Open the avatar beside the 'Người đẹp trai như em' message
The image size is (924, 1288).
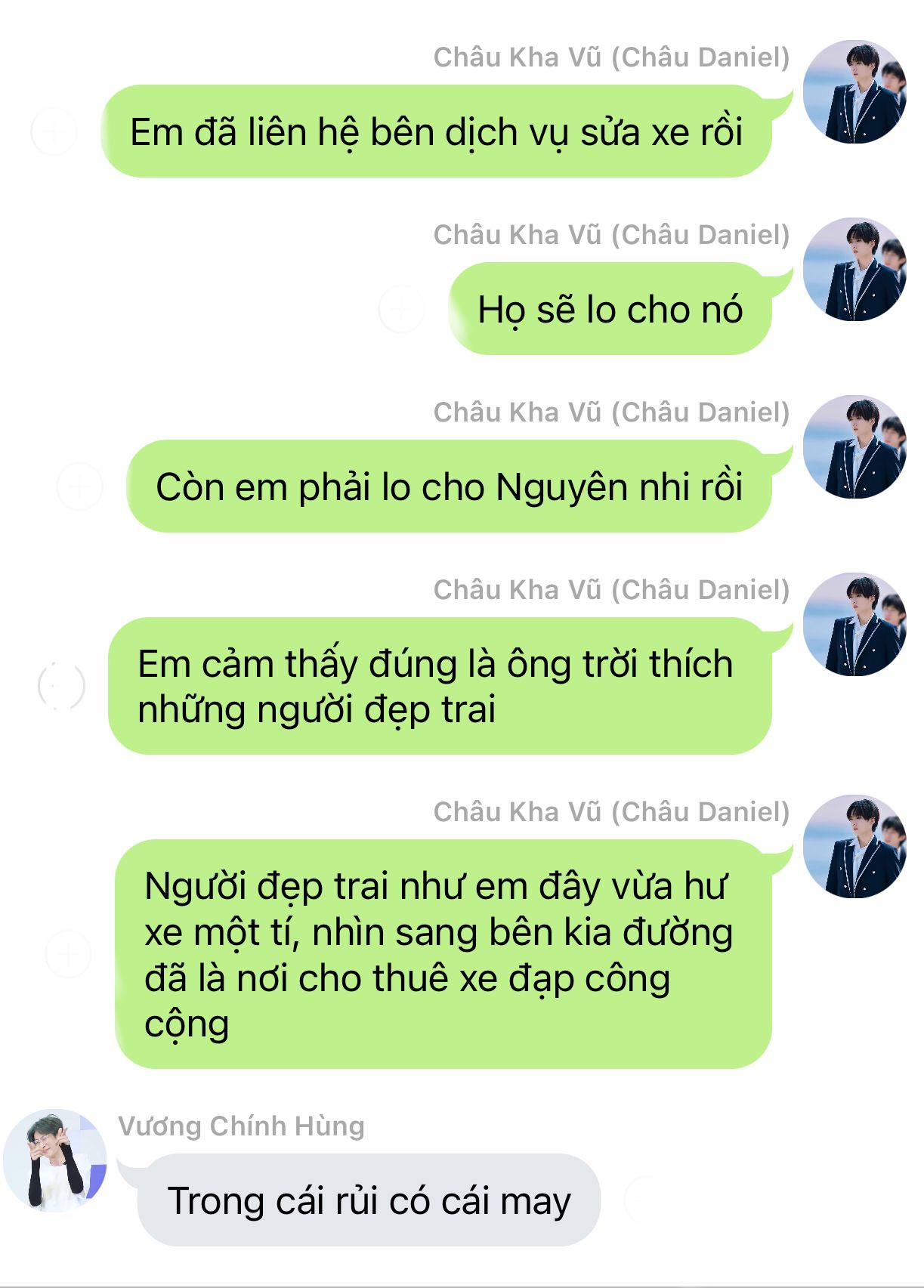tap(854, 847)
